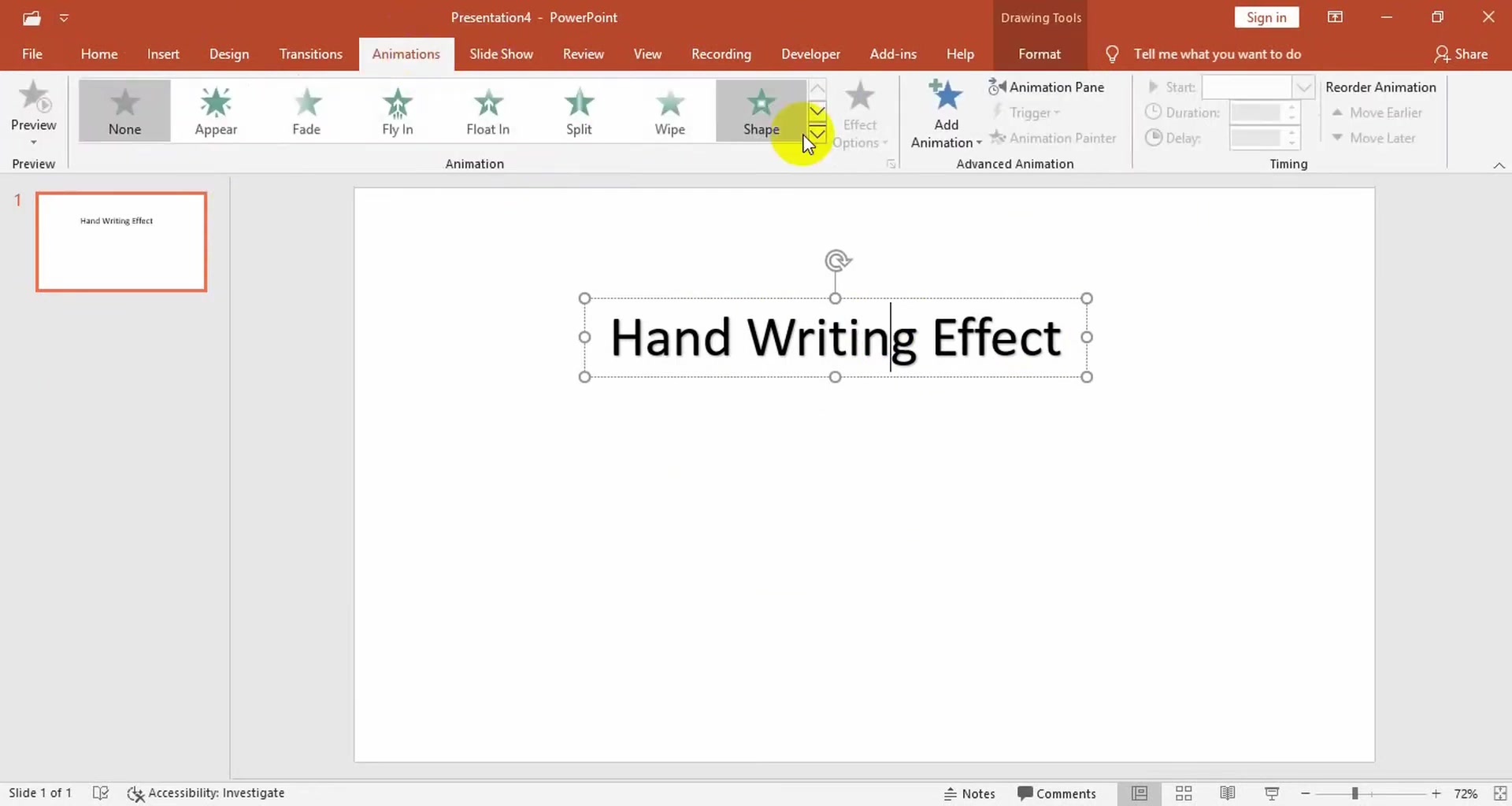This screenshot has height=806, width=1512.
Task: Click the Share button
Action: [x=1462, y=54]
